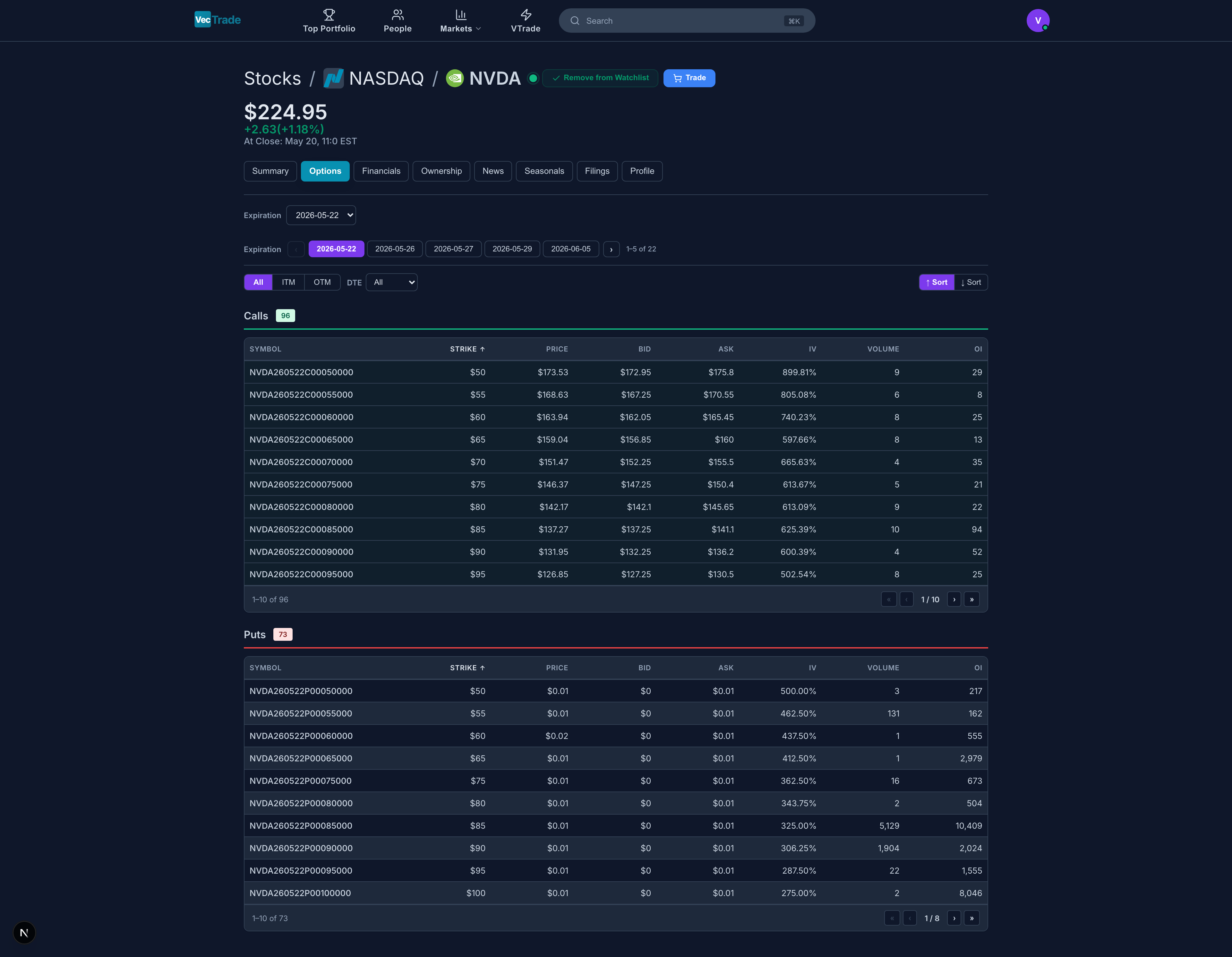
Task: Open the People page icon
Action: coord(398,15)
